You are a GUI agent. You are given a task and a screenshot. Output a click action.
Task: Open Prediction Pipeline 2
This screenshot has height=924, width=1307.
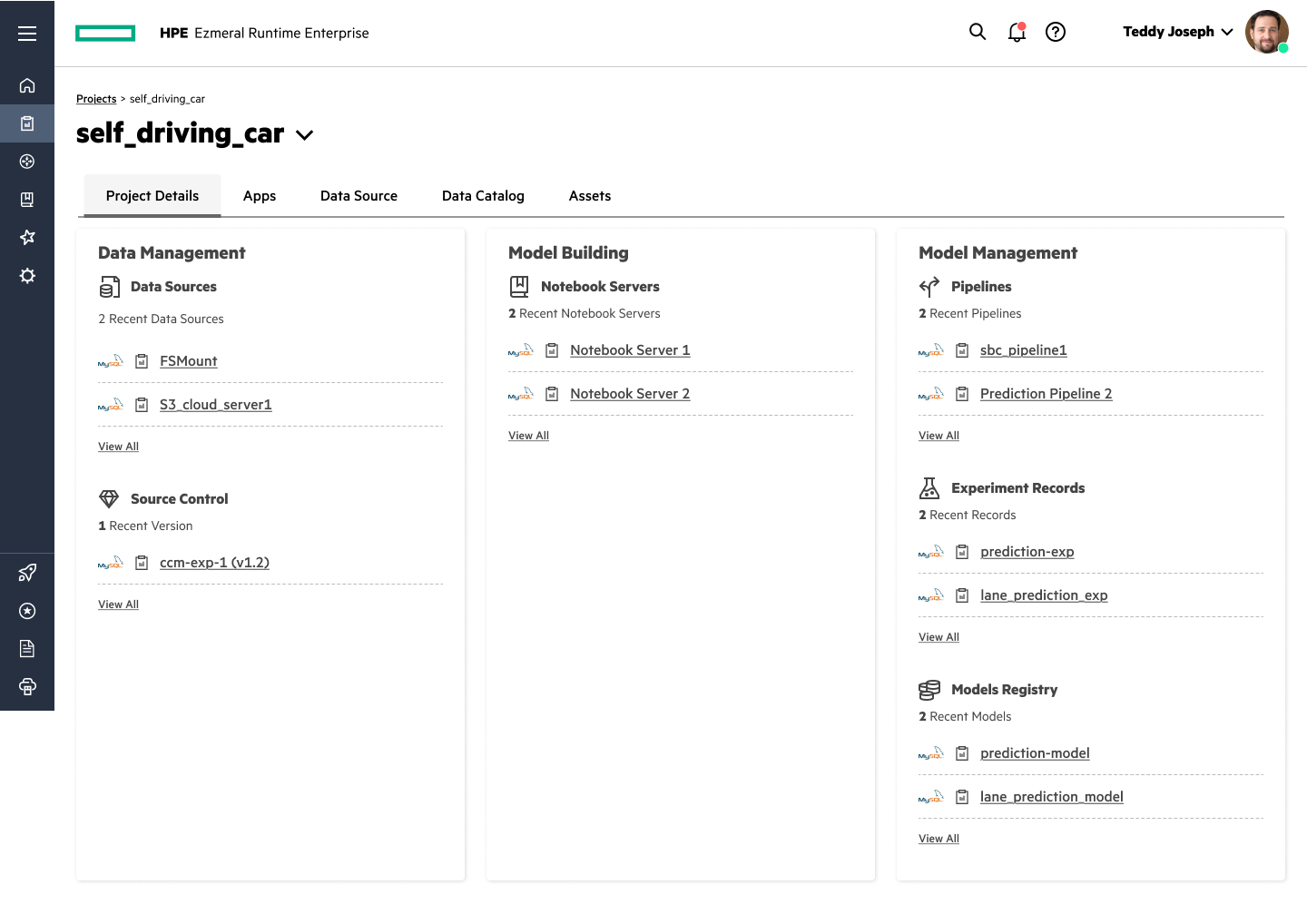click(1046, 394)
